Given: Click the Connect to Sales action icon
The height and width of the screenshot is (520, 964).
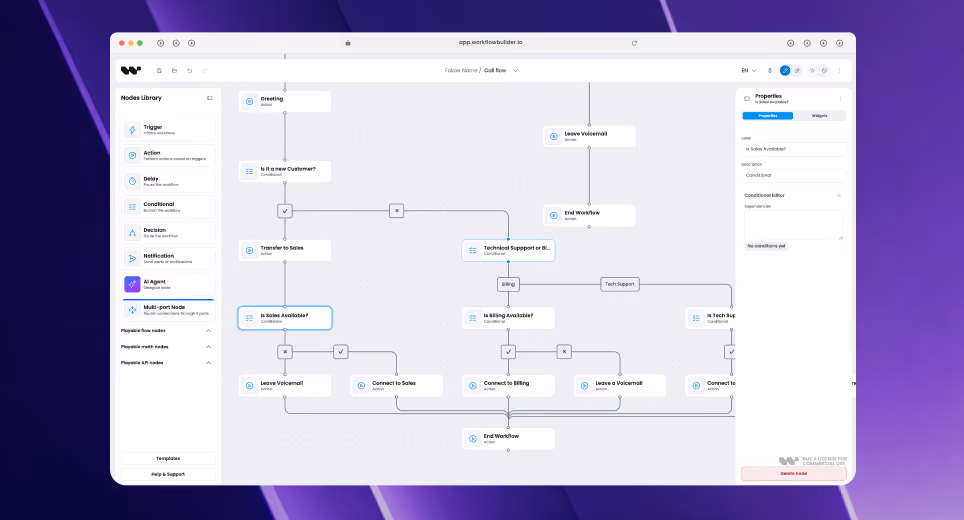Looking at the screenshot, I should coord(362,385).
